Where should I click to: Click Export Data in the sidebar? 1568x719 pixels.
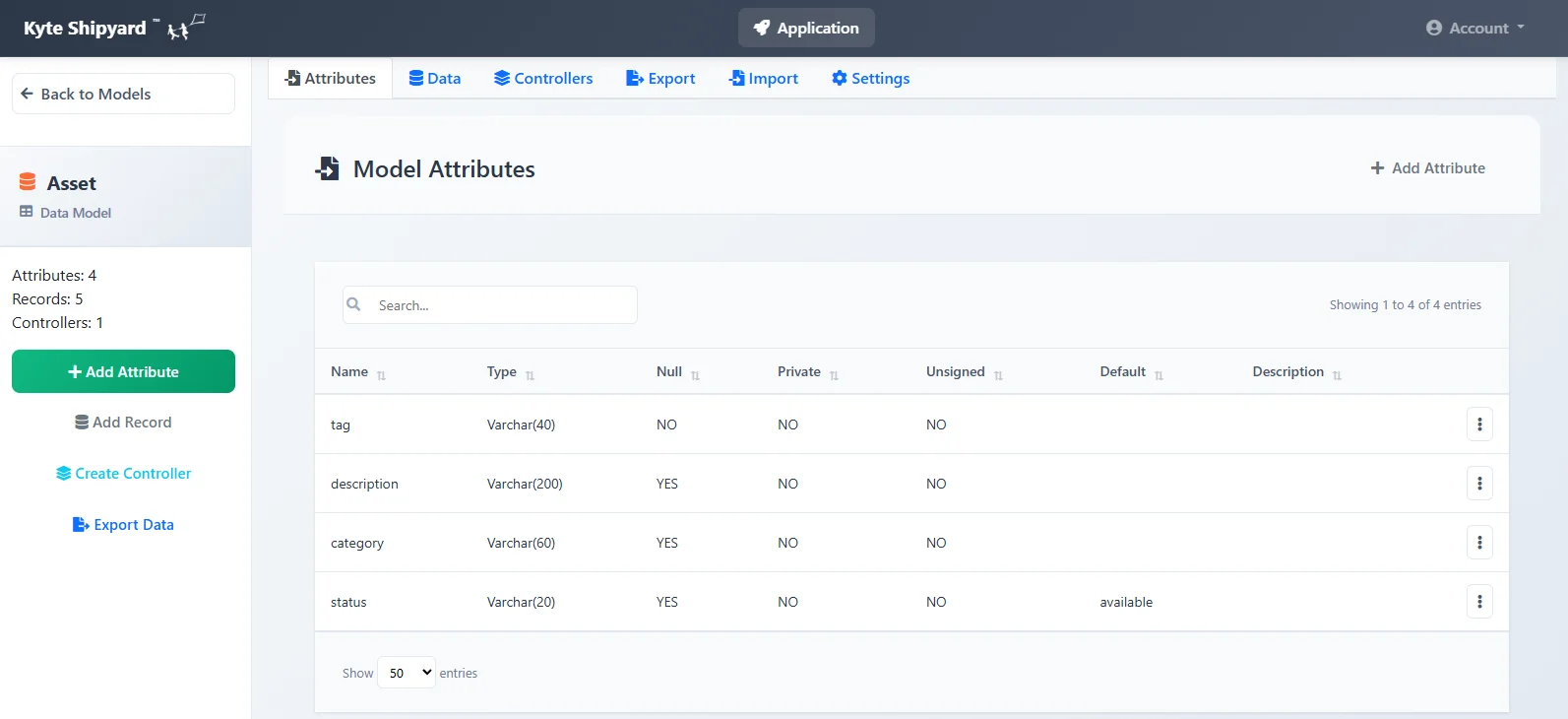(x=123, y=524)
